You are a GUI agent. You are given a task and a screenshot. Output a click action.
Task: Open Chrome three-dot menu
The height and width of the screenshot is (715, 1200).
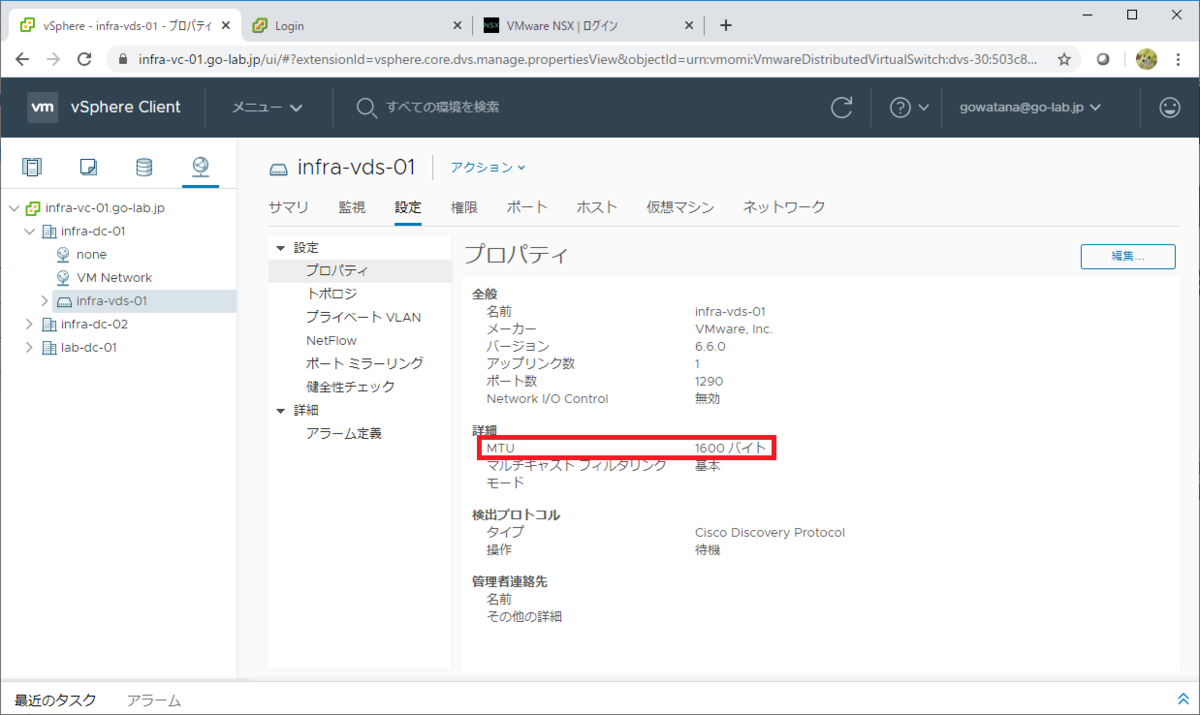pyautogui.click(x=1180, y=59)
